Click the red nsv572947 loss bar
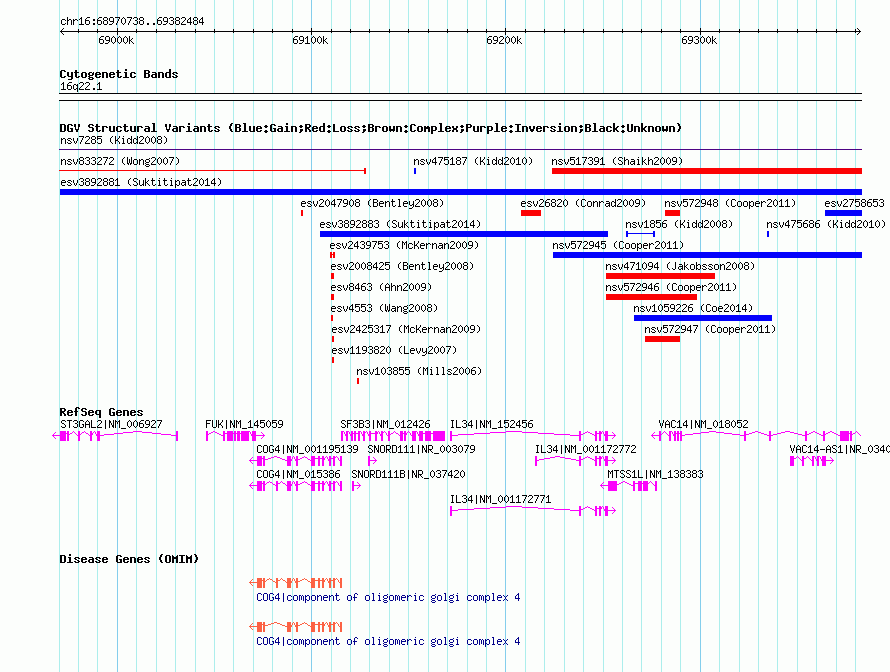 (662, 339)
